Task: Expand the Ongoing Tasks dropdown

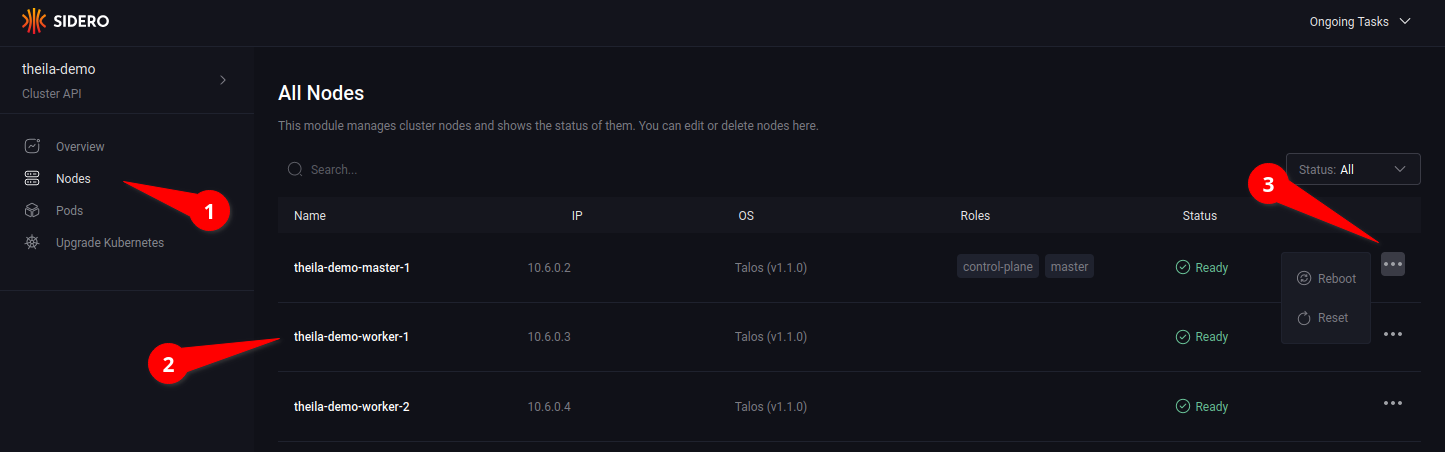Action: (1359, 22)
